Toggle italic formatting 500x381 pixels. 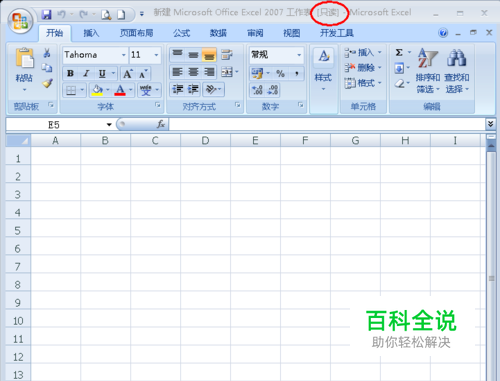pos(86,73)
